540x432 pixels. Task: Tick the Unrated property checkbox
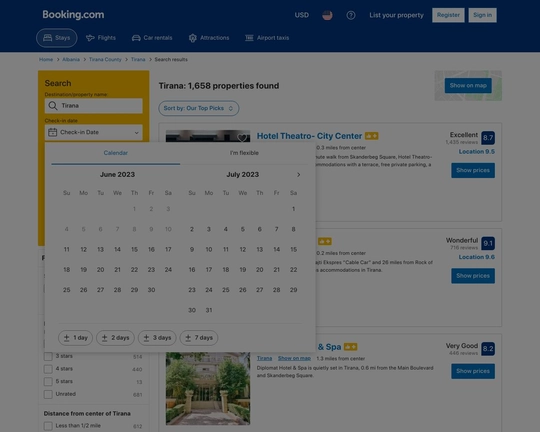coord(48,394)
